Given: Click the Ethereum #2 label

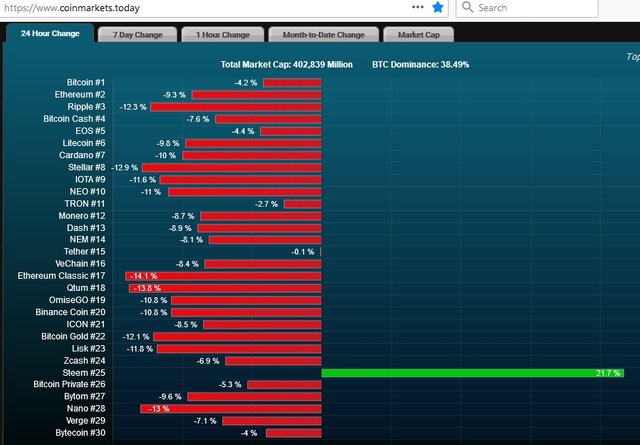Looking at the screenshot, I should click(x=80, y=95).
